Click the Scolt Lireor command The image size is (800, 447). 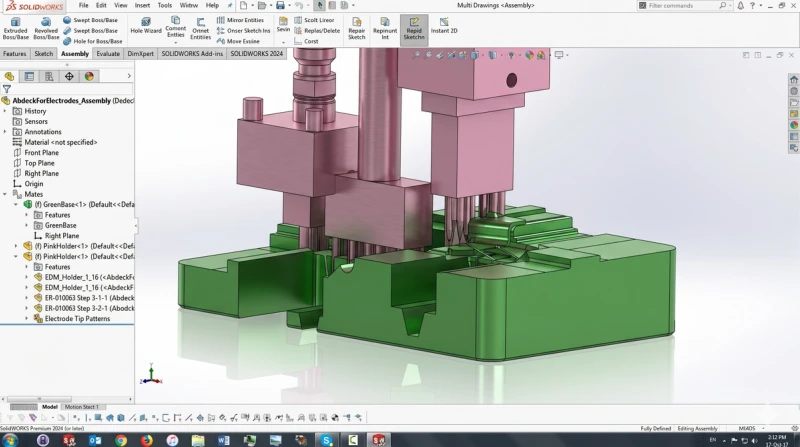coord(314,20)
